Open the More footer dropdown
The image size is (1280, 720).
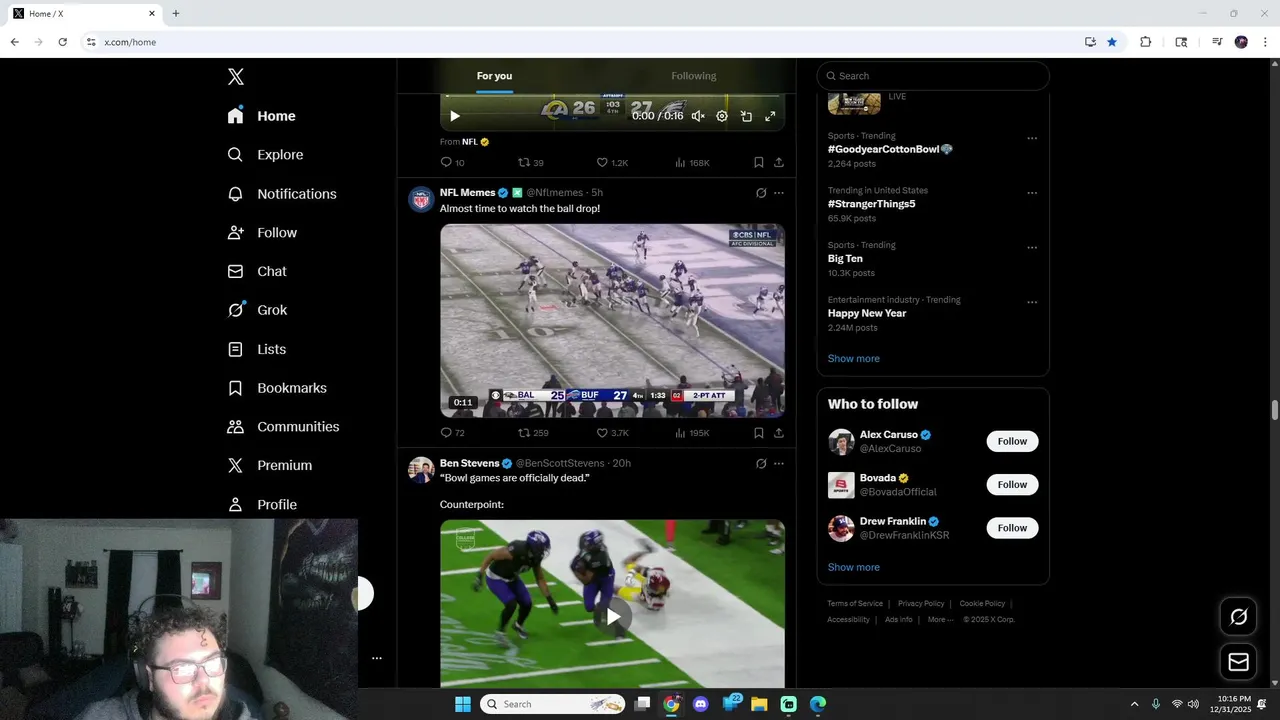940,619
